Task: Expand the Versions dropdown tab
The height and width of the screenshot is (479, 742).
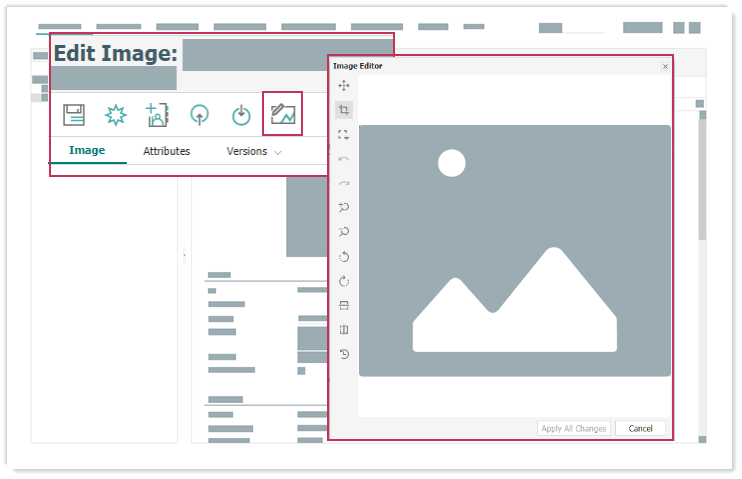Action: click(x=254, y=152)
